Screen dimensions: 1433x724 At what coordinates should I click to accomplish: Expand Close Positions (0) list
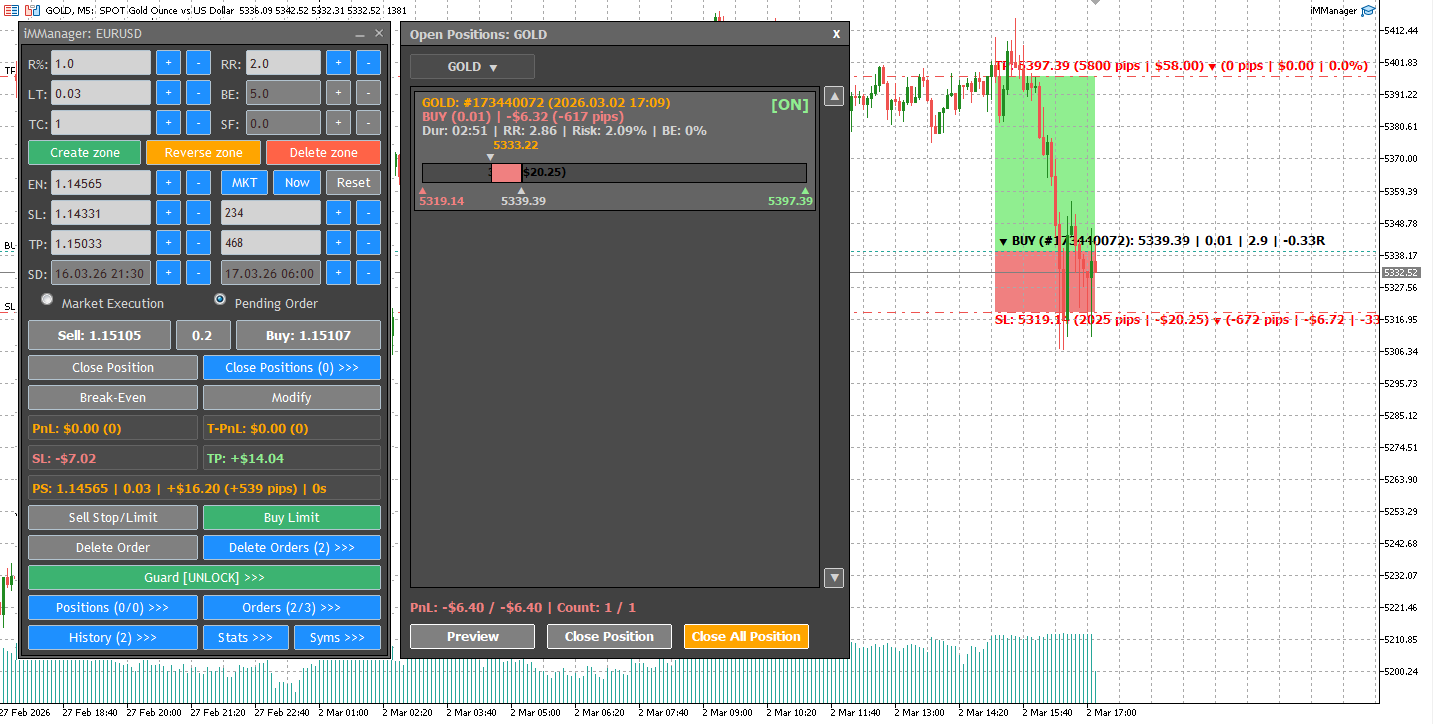pyautogui.click(x=292, y=367)
